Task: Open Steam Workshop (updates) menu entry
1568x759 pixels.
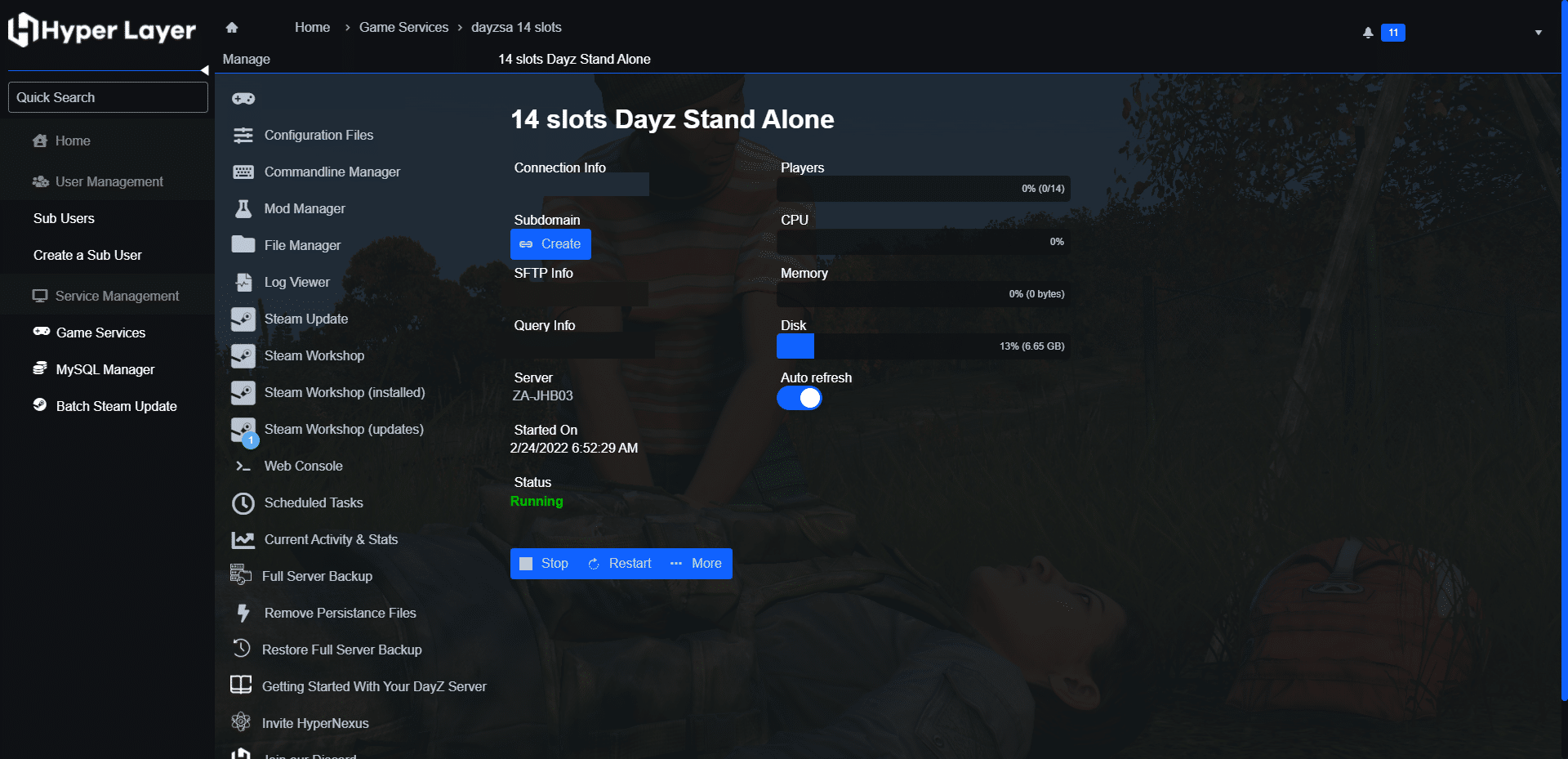Action: pos(344,430)
